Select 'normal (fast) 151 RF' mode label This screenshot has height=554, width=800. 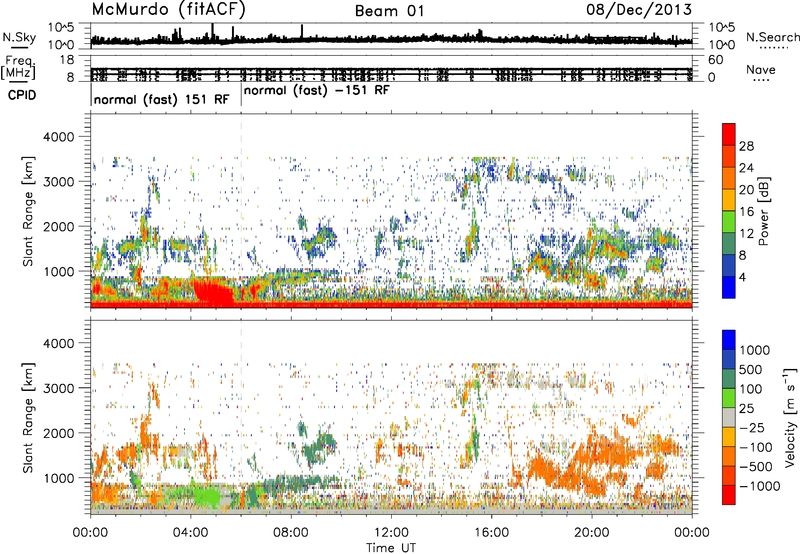point(162,100)
